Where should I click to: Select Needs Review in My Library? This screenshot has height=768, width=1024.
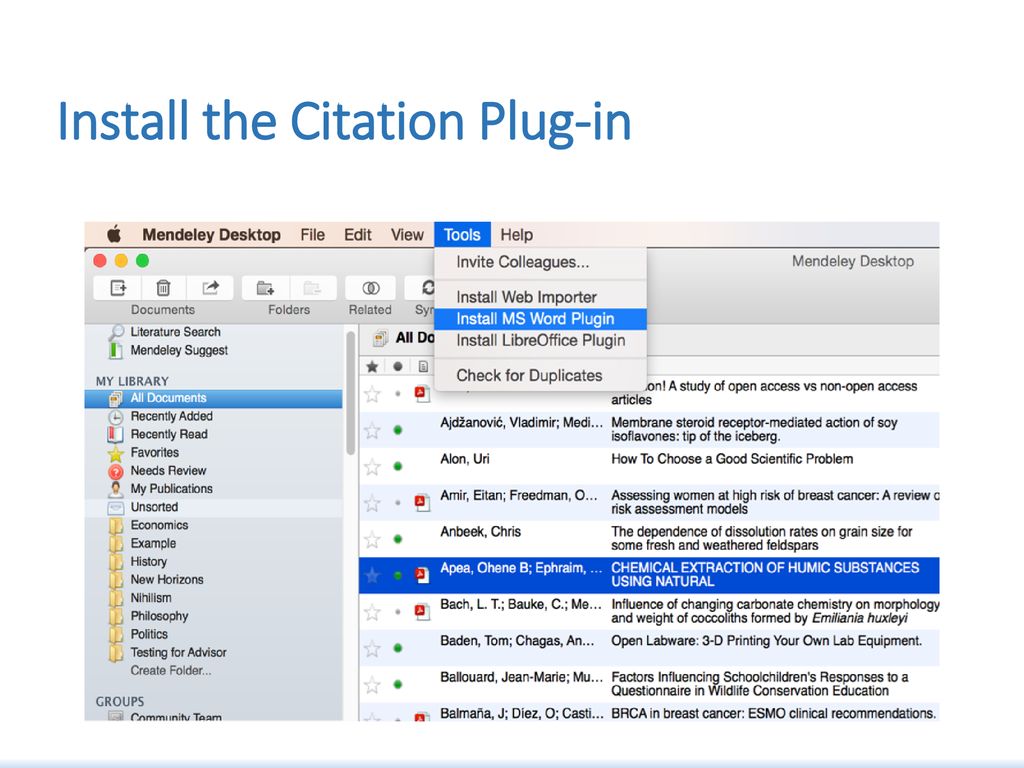click(x=168, y=471)
